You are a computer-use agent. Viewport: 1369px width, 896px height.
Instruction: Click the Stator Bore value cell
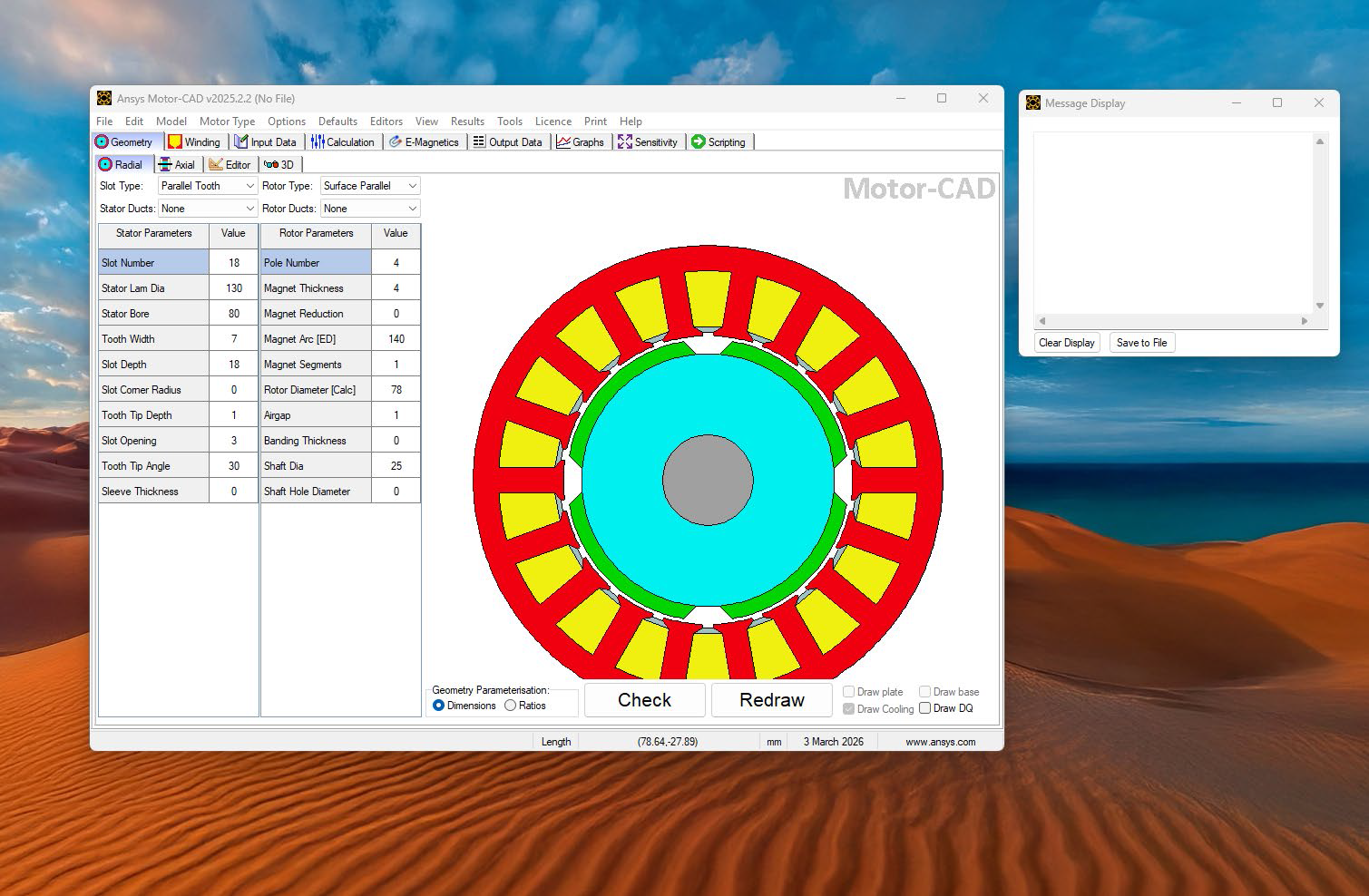coord(234,314)
